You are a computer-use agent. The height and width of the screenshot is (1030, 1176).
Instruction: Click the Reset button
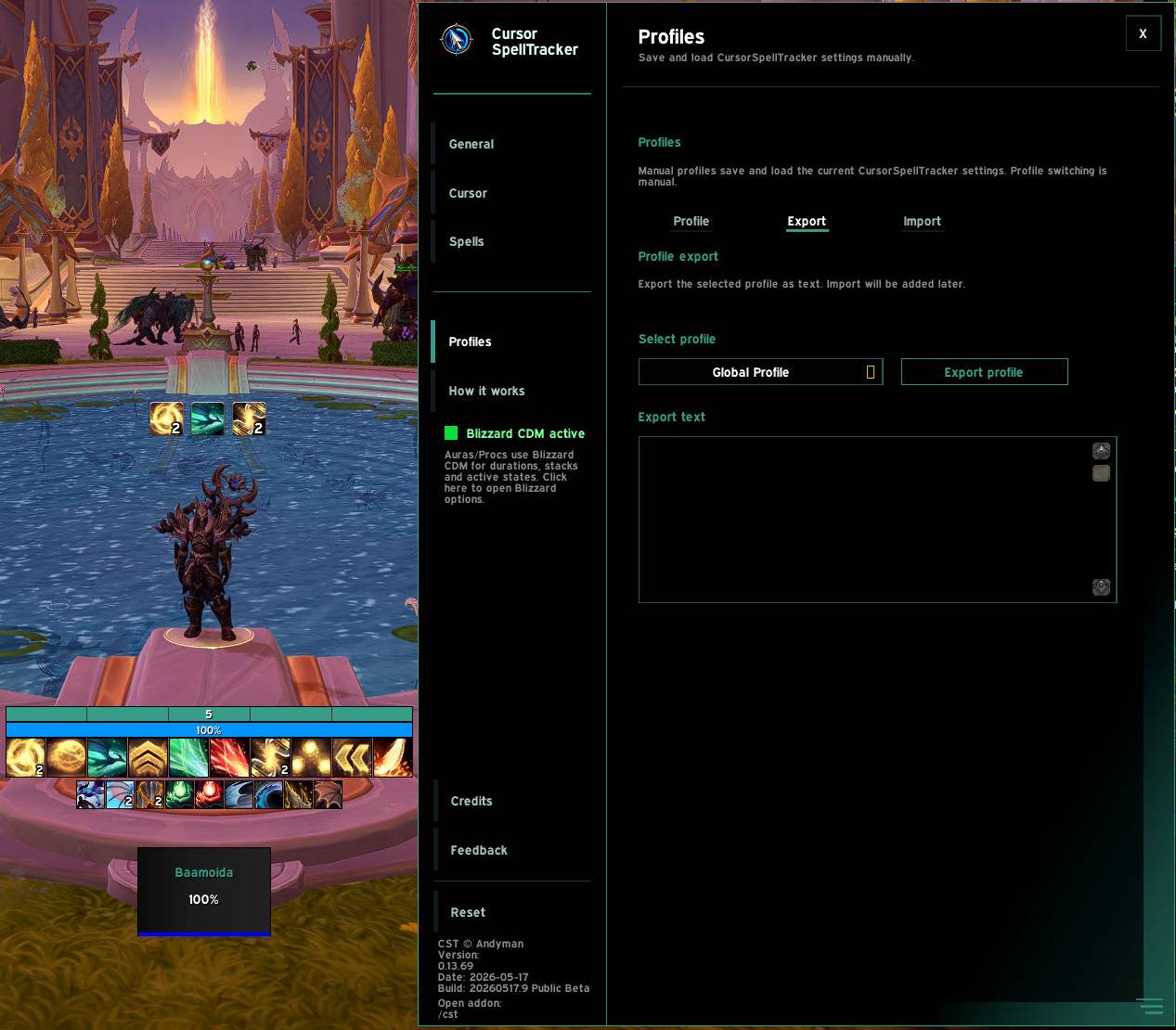[x=511, y=912]
